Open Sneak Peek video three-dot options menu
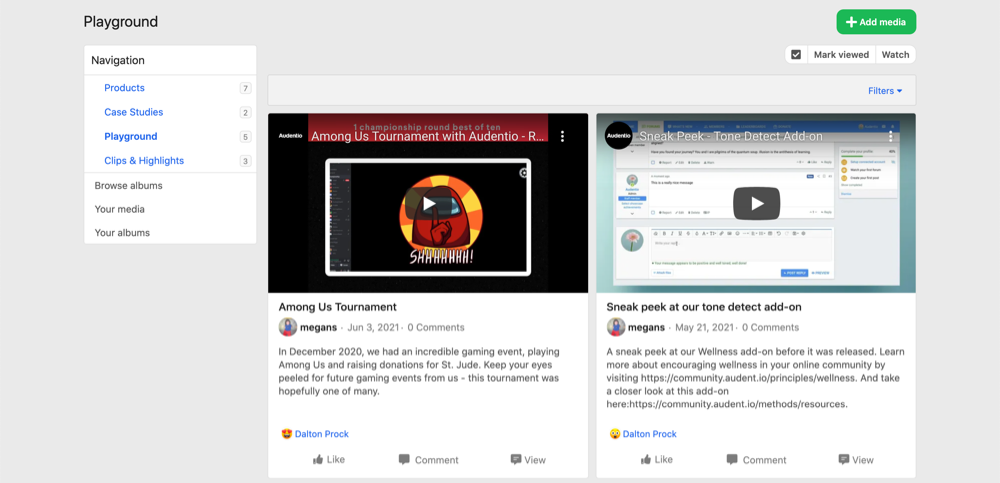Screen dimensions: 1000x483 (x=891, y=136)
